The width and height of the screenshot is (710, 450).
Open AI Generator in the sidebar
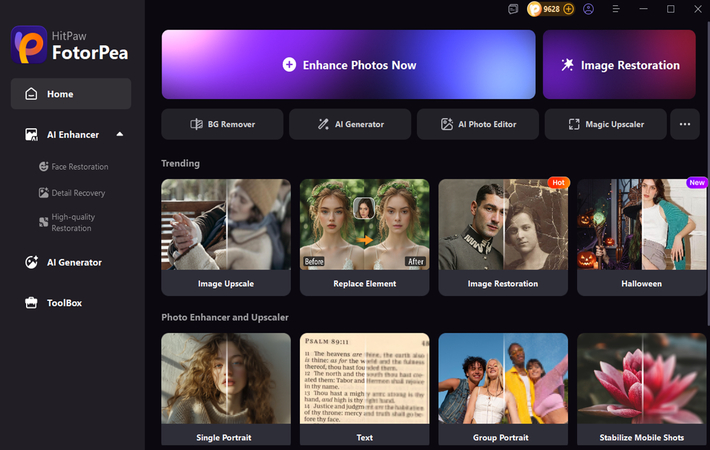63,262
